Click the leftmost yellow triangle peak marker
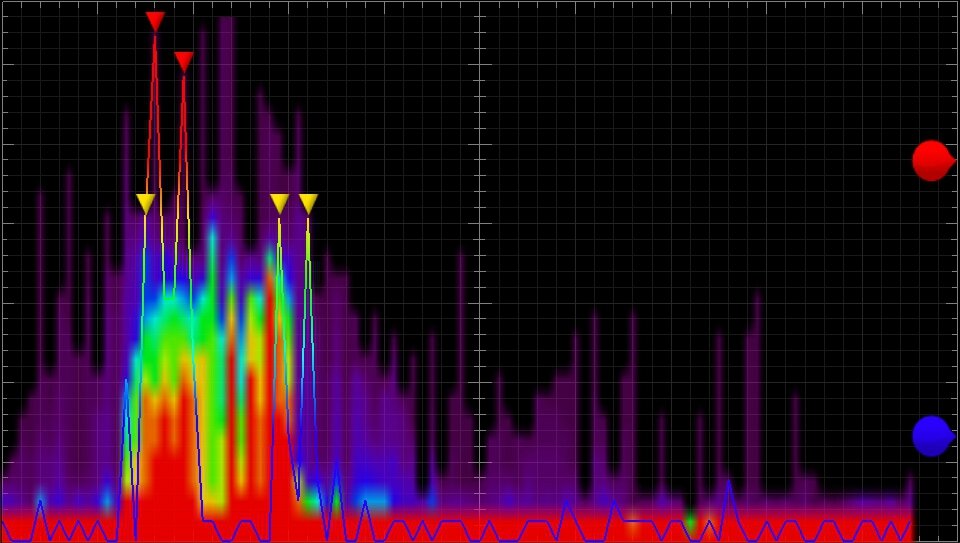 [145, 204]
